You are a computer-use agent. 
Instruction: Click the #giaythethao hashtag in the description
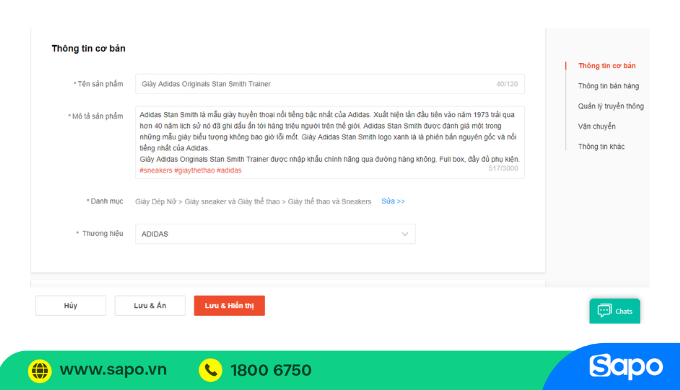(x=194, y=170)
